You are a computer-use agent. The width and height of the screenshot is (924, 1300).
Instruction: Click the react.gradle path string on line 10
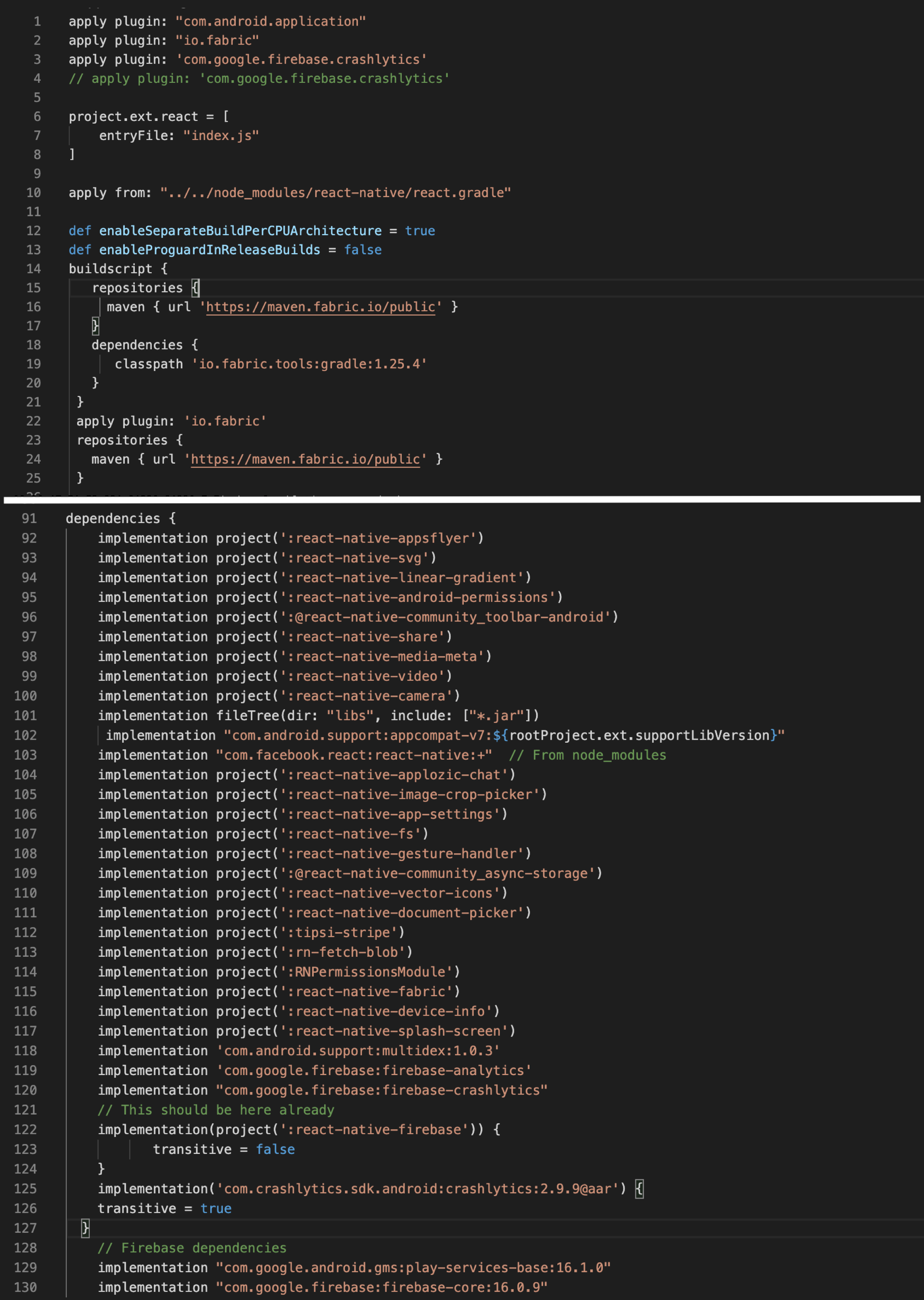pos(335,193)
